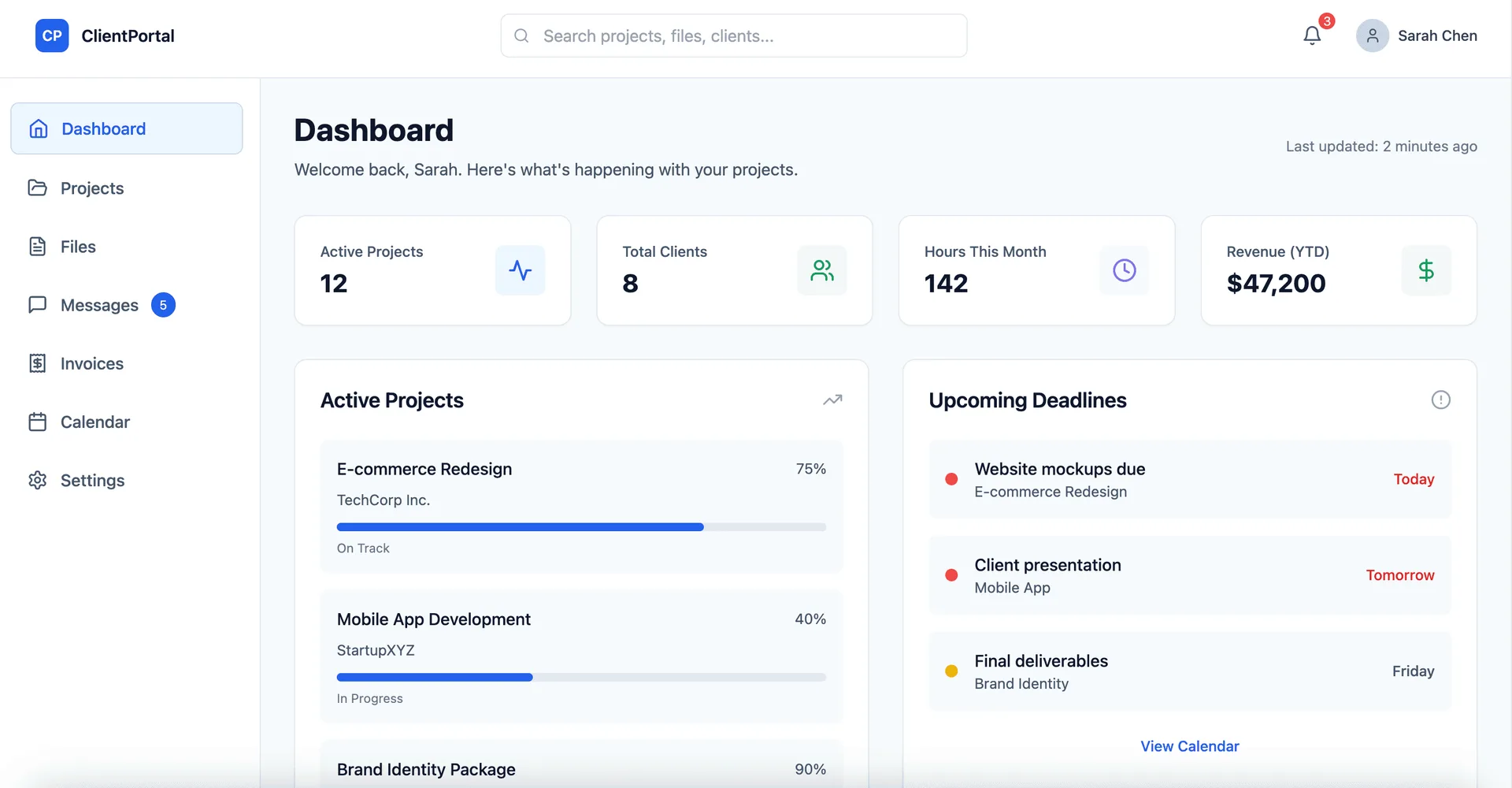
Task: Open Invoices from the sidebar
Action: pos(127,363)
